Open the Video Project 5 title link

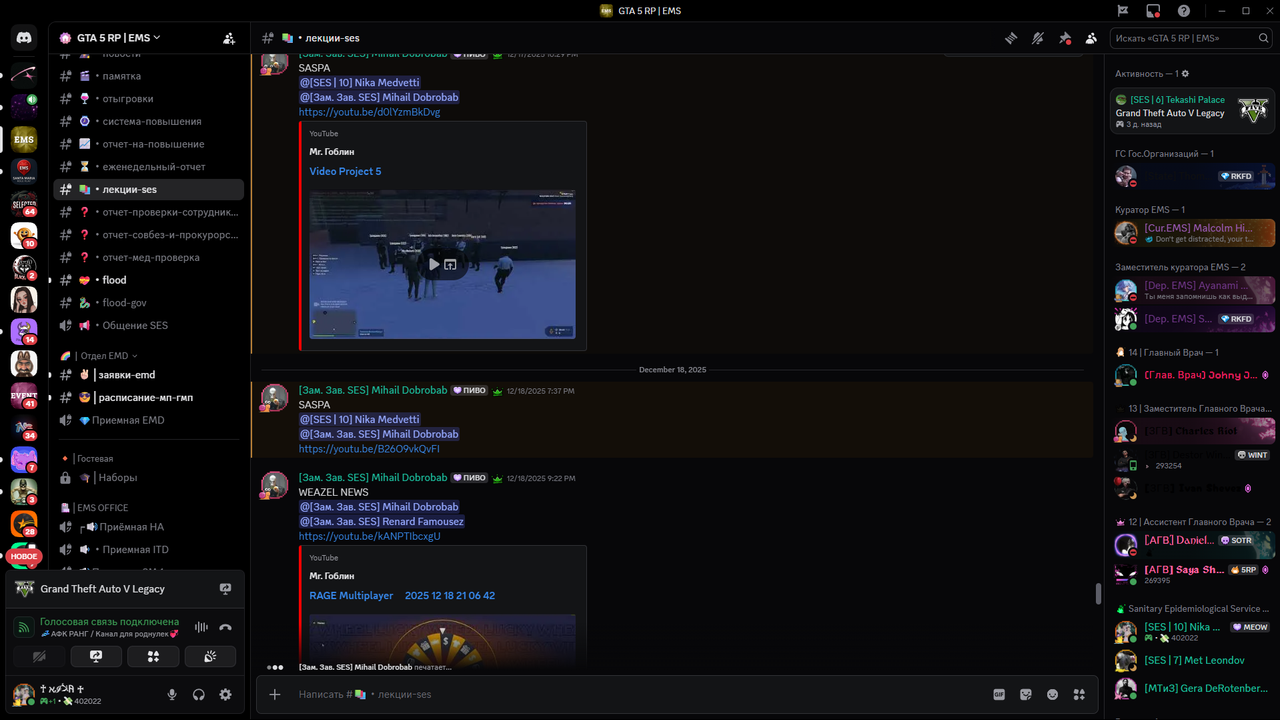pos(345,171)
